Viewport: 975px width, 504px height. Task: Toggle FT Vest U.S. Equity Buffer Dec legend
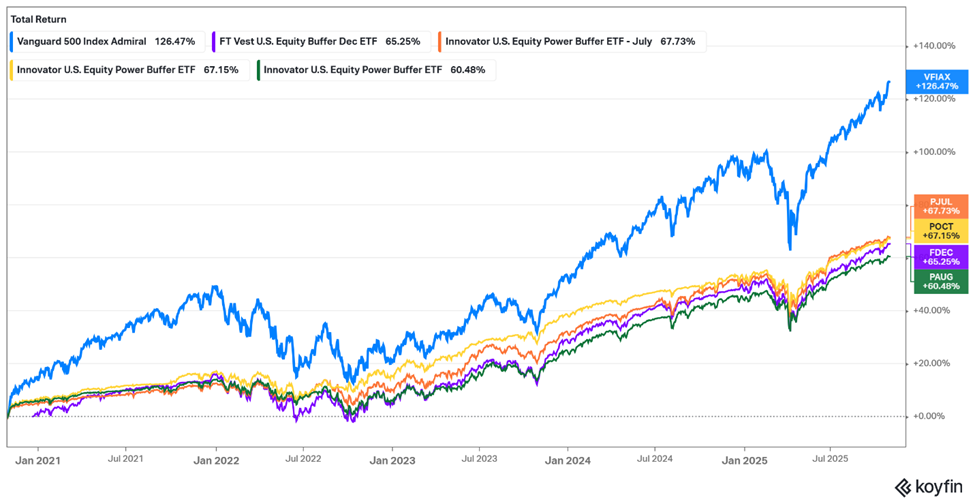323,42
